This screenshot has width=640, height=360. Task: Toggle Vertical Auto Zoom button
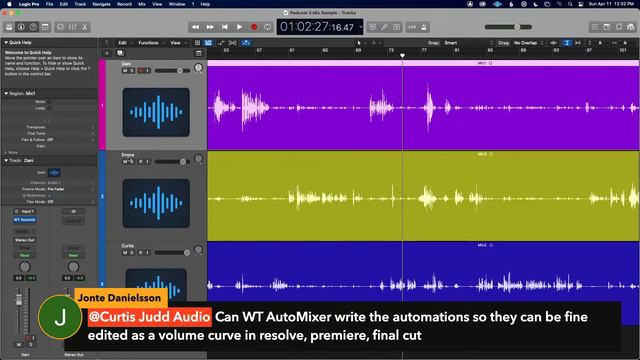[x=567, y=43]
